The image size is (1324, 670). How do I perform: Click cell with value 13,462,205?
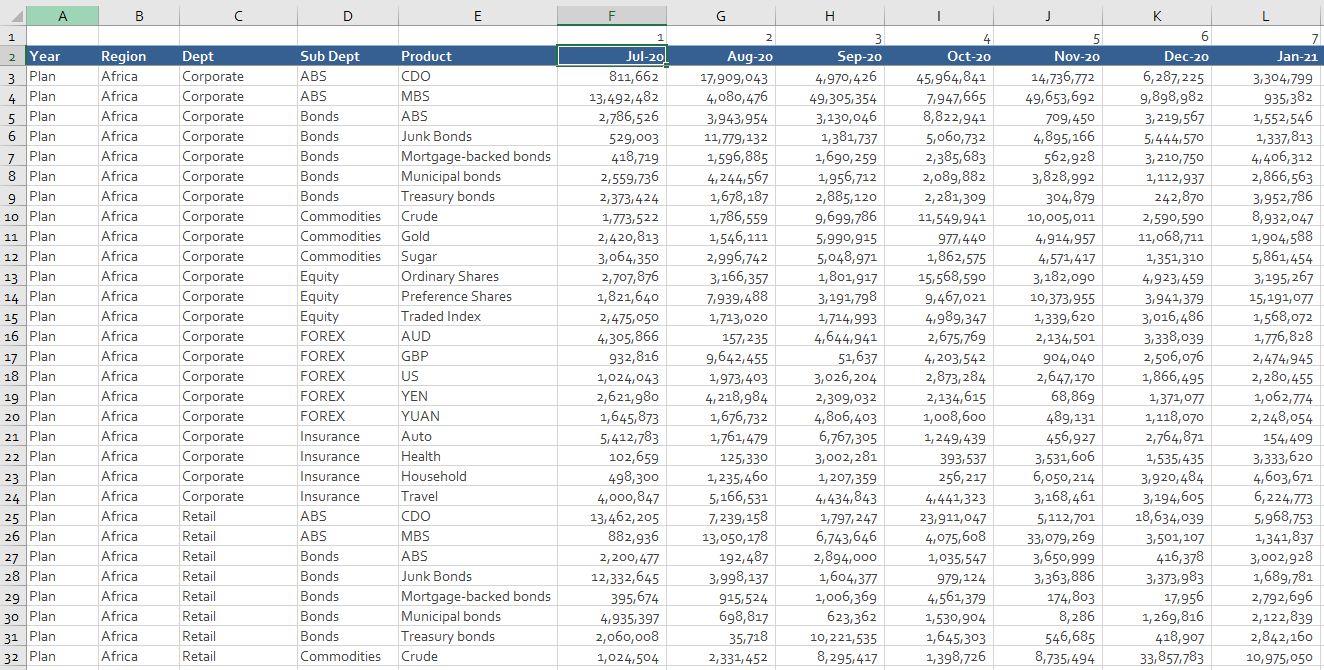click(612, 516)
